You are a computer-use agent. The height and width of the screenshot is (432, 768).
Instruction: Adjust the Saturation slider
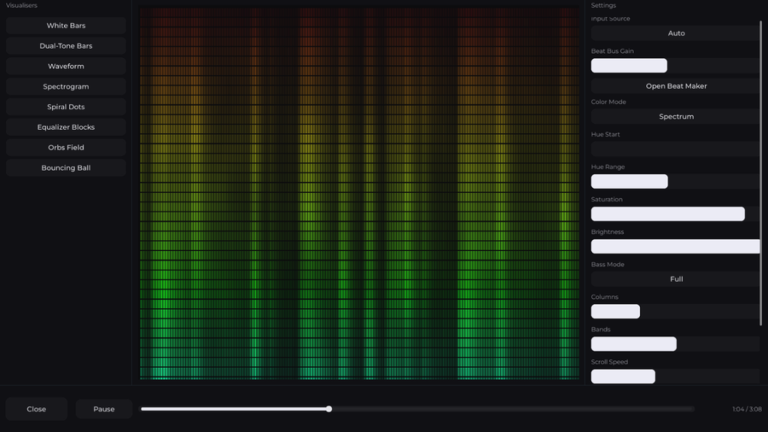pos(675,214)
